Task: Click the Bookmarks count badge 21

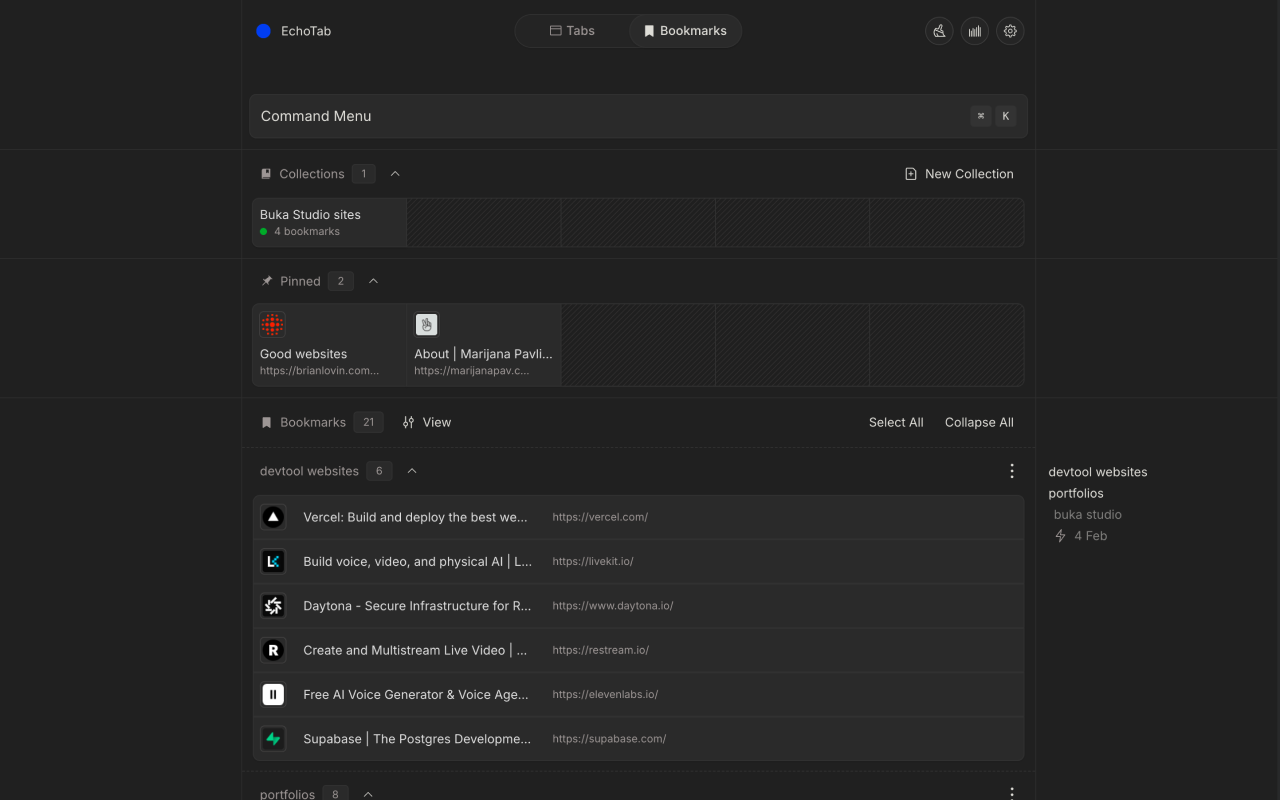Action: pos(368,422)
